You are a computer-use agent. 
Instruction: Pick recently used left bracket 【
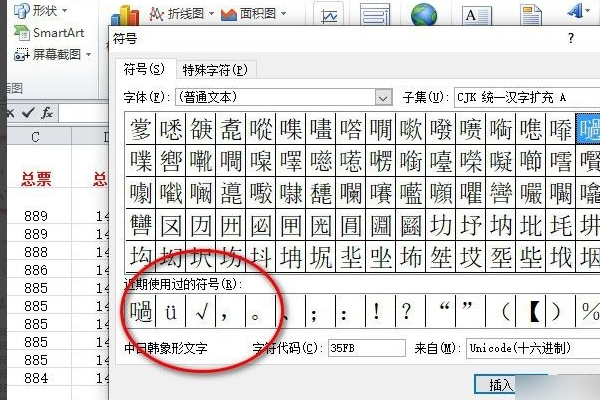click(x=530, y=311)
